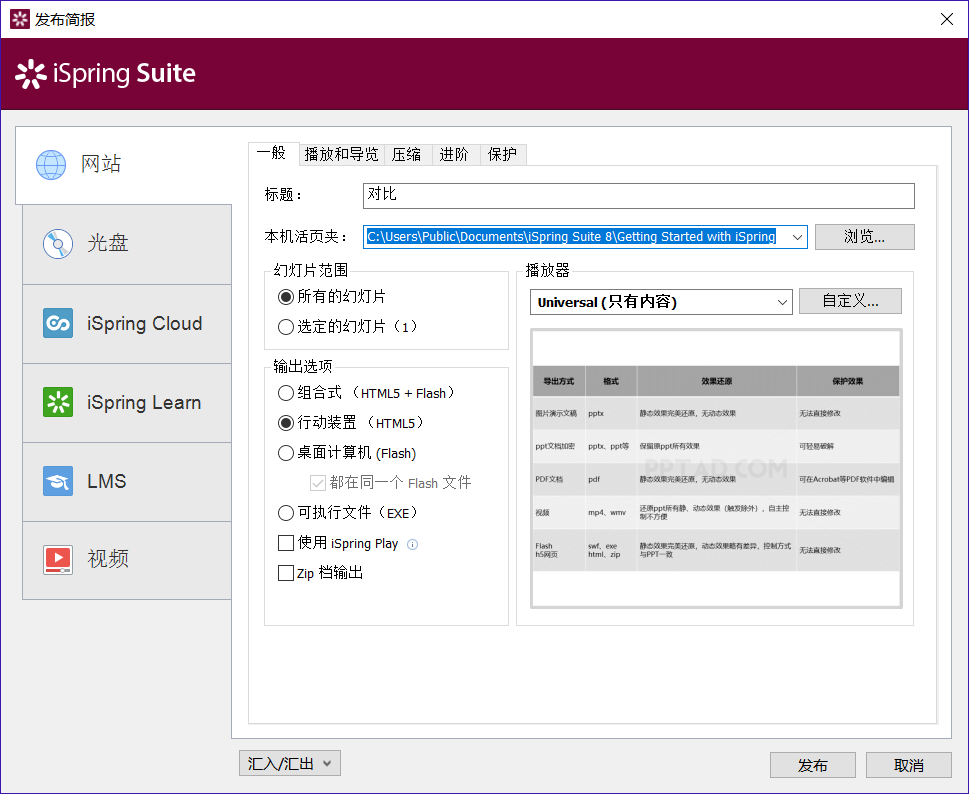
Task: Expand the 汇入/汇出 dropdown button
Action: [x=290, y=764]
